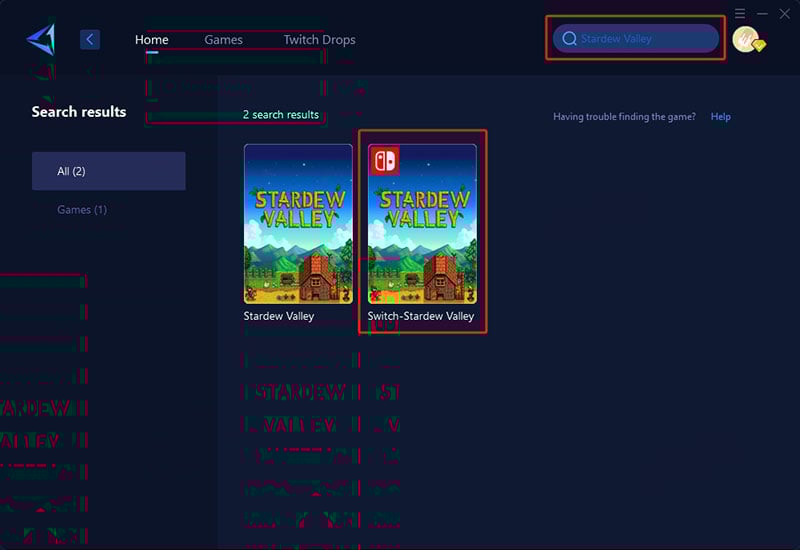
Task: Open the Twitch Drops tab
Action: pyautogui.click(x=319, y=40)
